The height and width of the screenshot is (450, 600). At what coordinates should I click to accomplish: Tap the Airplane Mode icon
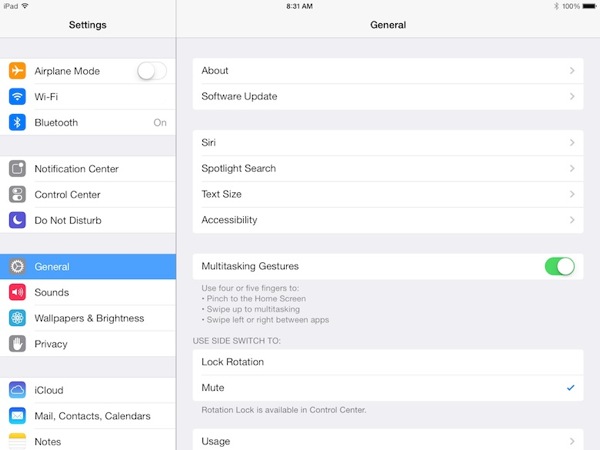point(17,71)
